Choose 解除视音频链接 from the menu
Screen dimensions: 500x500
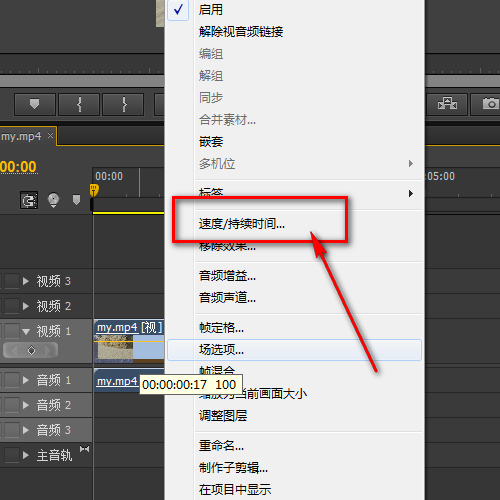pyautogui.click(x=295, y=32)
